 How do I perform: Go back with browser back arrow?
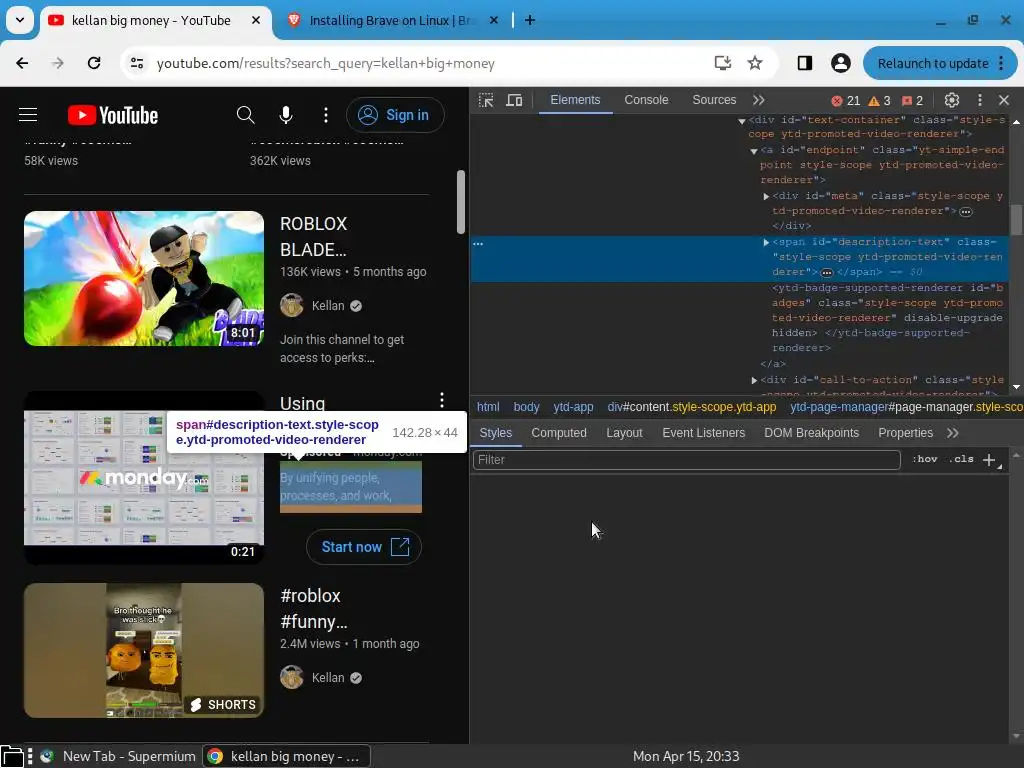pos(22,63)
